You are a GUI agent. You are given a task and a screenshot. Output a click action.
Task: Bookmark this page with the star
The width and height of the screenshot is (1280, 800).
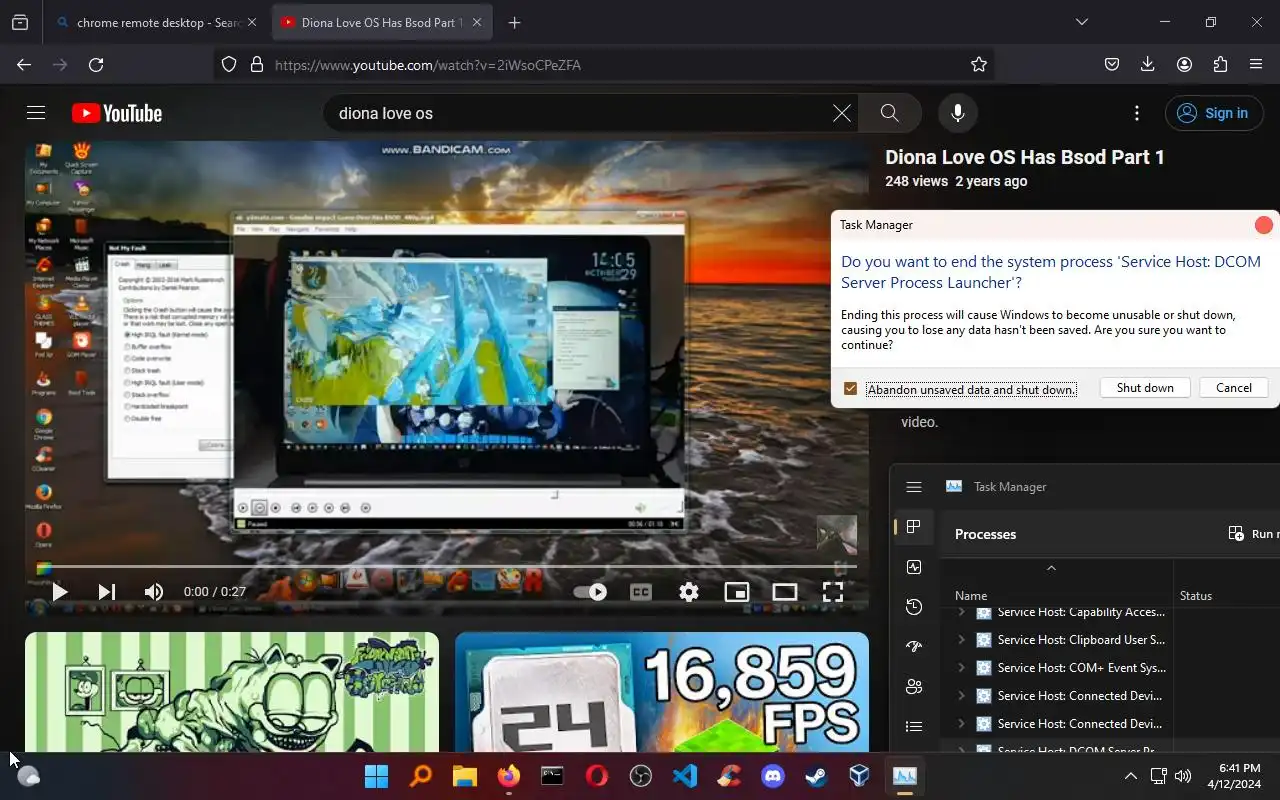(979, 64)
